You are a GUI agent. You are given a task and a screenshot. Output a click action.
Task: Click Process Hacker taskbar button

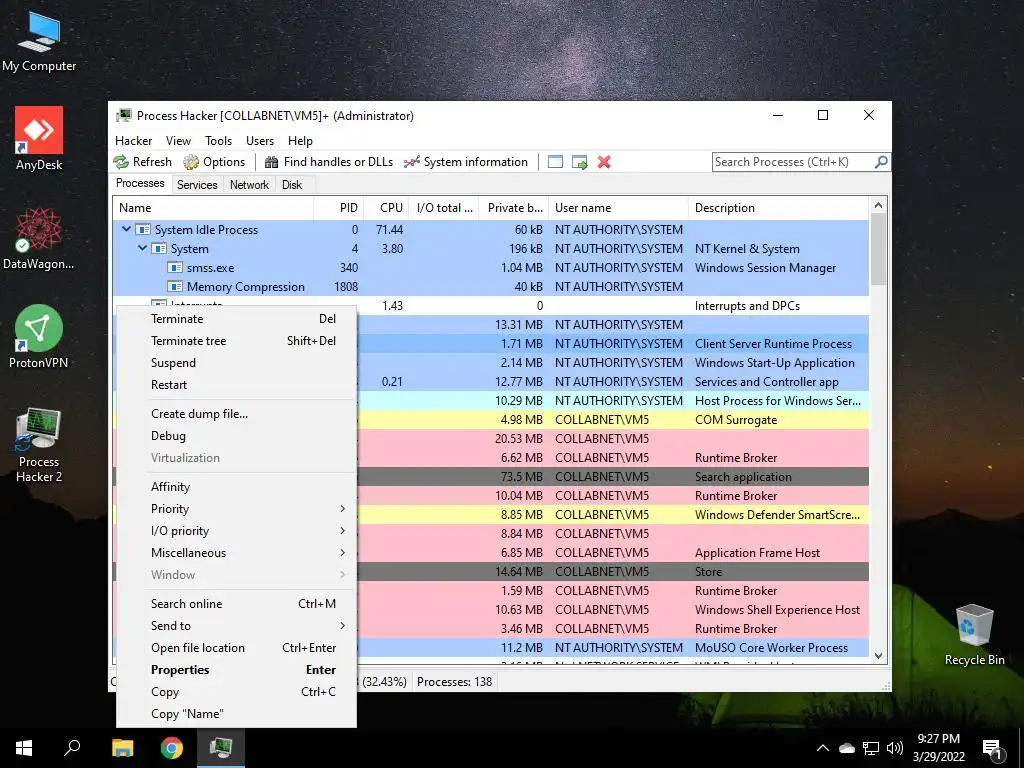coord(221,748)
